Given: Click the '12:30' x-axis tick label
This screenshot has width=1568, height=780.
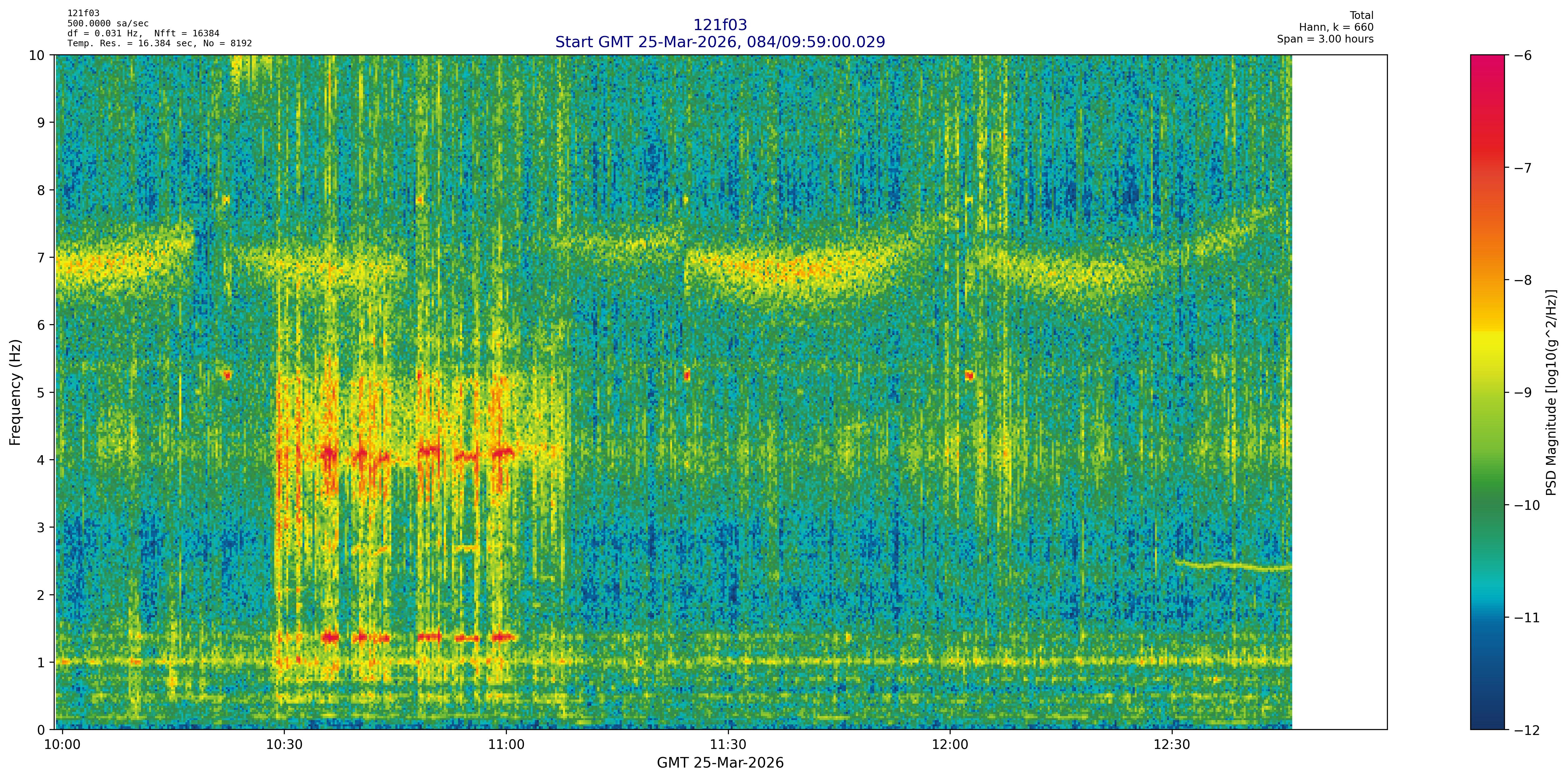Looking at the screenshot, I should [x=1172, y=745].
